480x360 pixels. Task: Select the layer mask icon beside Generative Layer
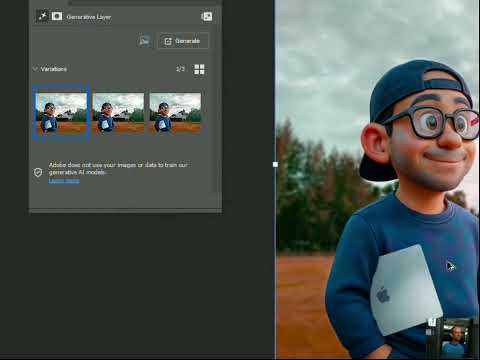(x=57, y=16)
